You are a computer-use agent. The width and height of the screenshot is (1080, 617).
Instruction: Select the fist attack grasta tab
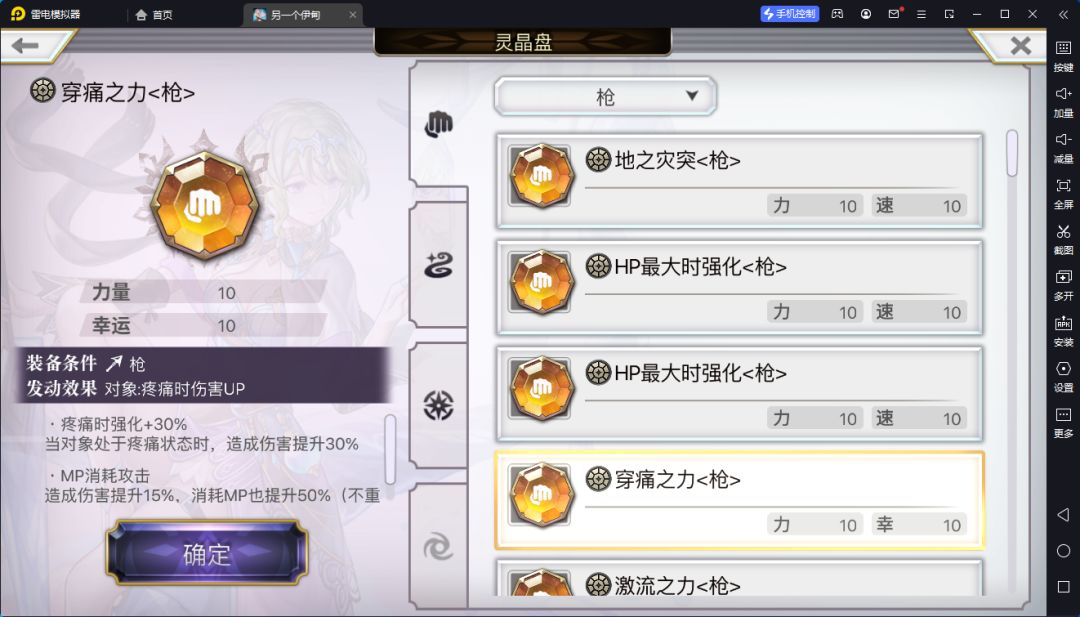pyautogui.click(x=438, y=124)
